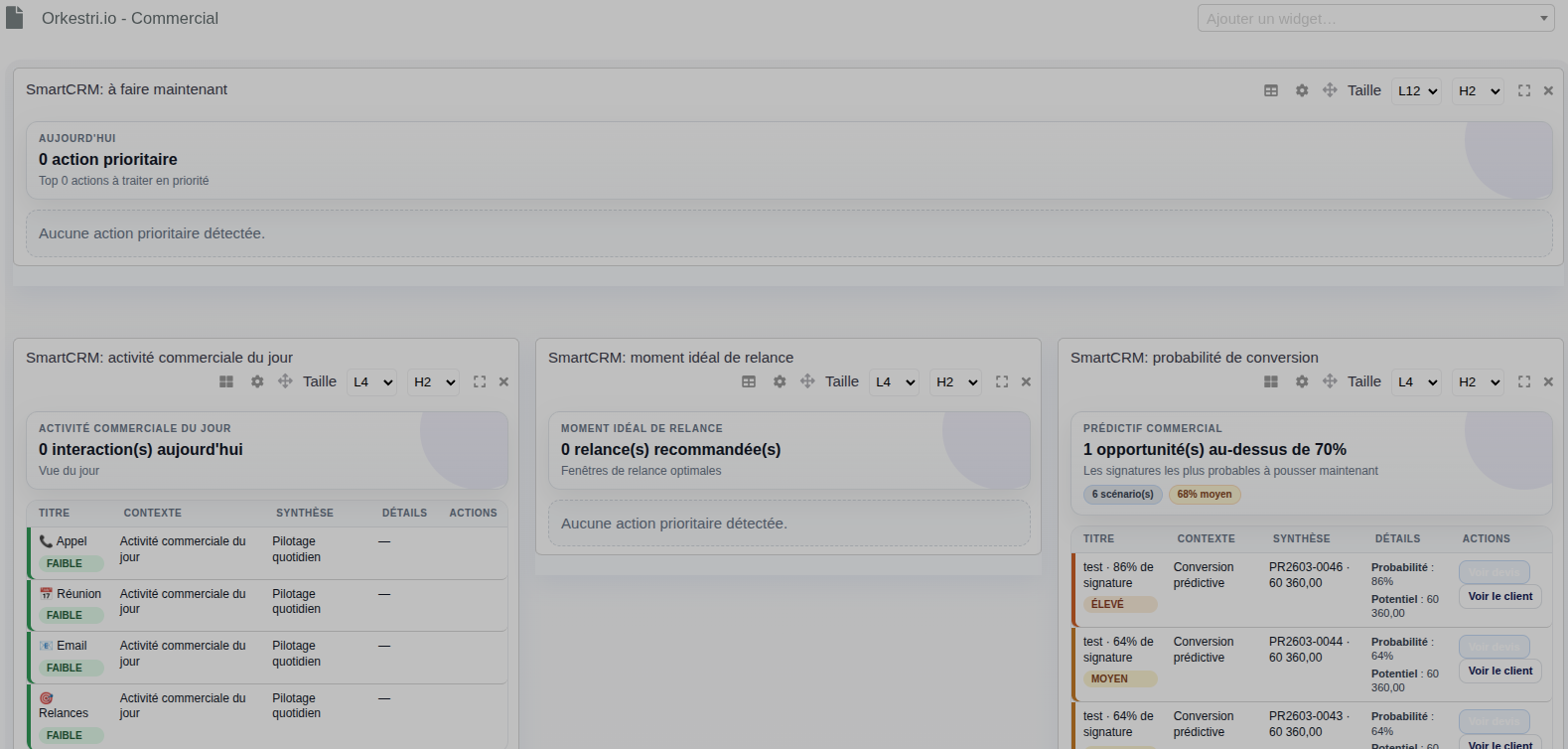Open H2 height dropdown in 'à faire maintenant'
1568x749 pixels.
tap(1478, 90)
